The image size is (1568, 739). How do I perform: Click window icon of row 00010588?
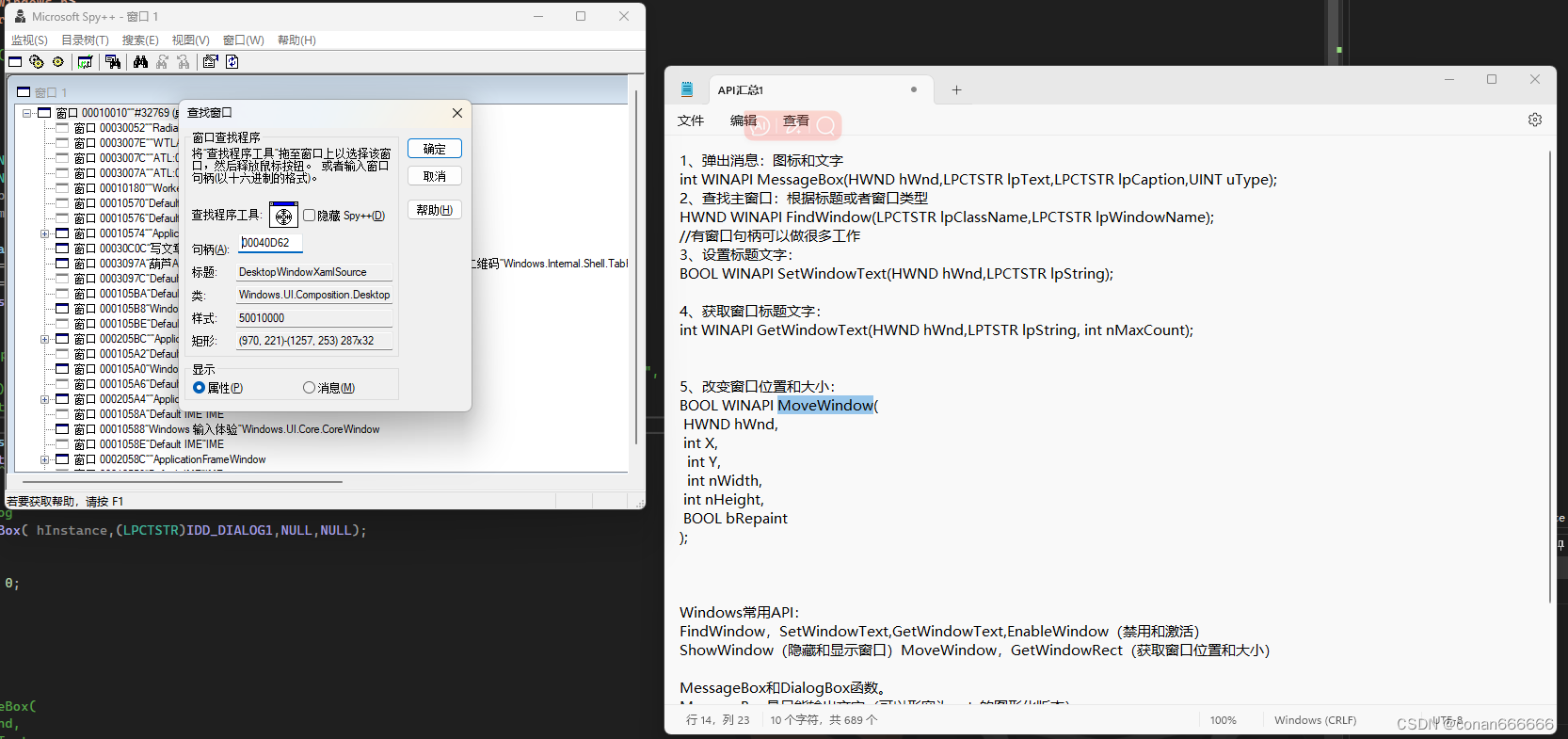[x=62, y=429]
